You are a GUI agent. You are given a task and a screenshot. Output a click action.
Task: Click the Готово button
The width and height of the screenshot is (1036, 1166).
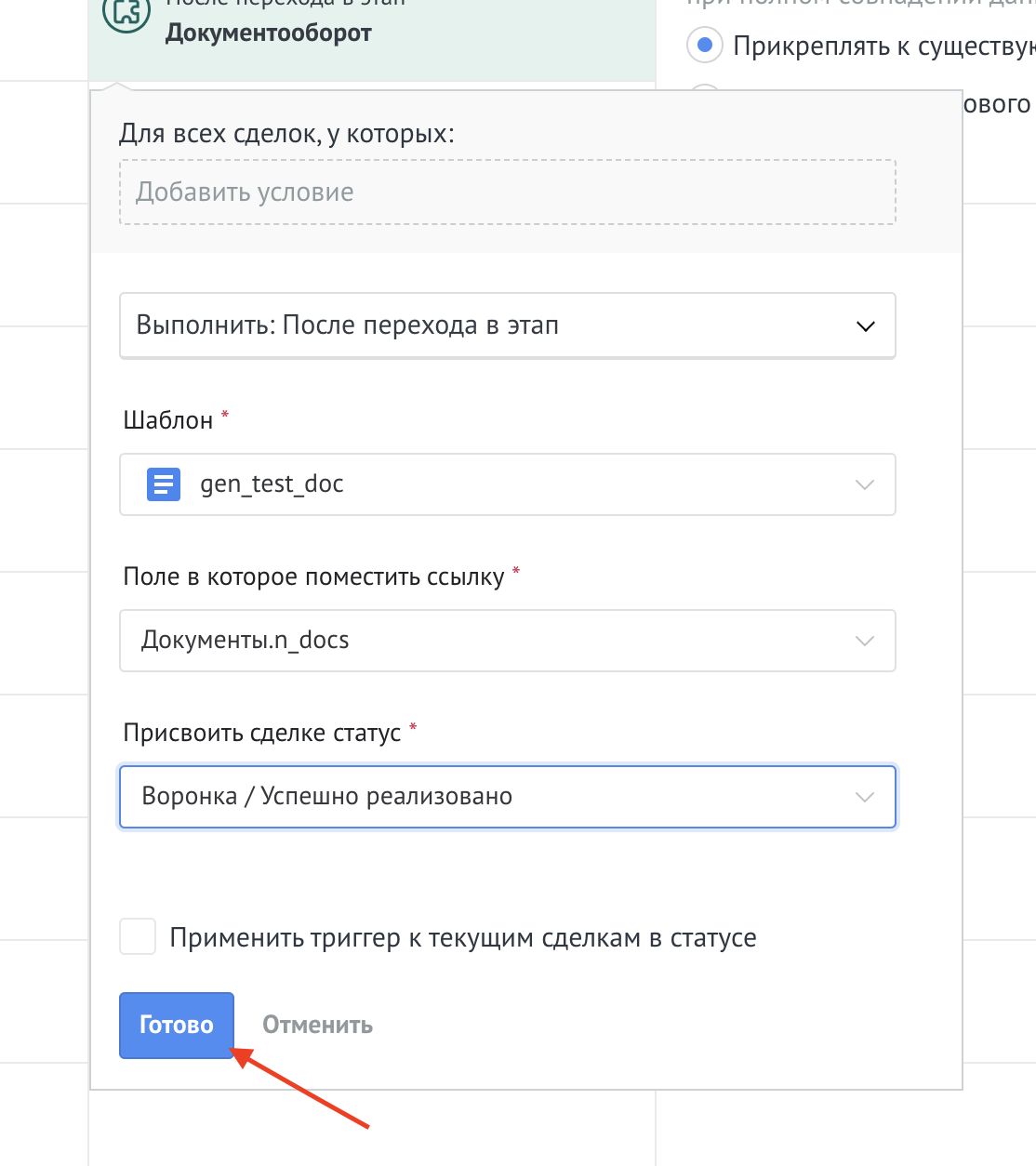tap(177, 1025)
